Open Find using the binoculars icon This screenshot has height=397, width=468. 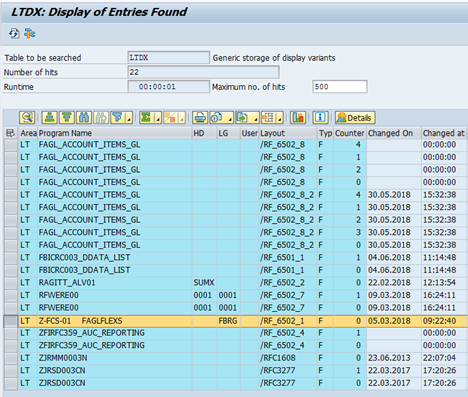click(x=84, y=118)
